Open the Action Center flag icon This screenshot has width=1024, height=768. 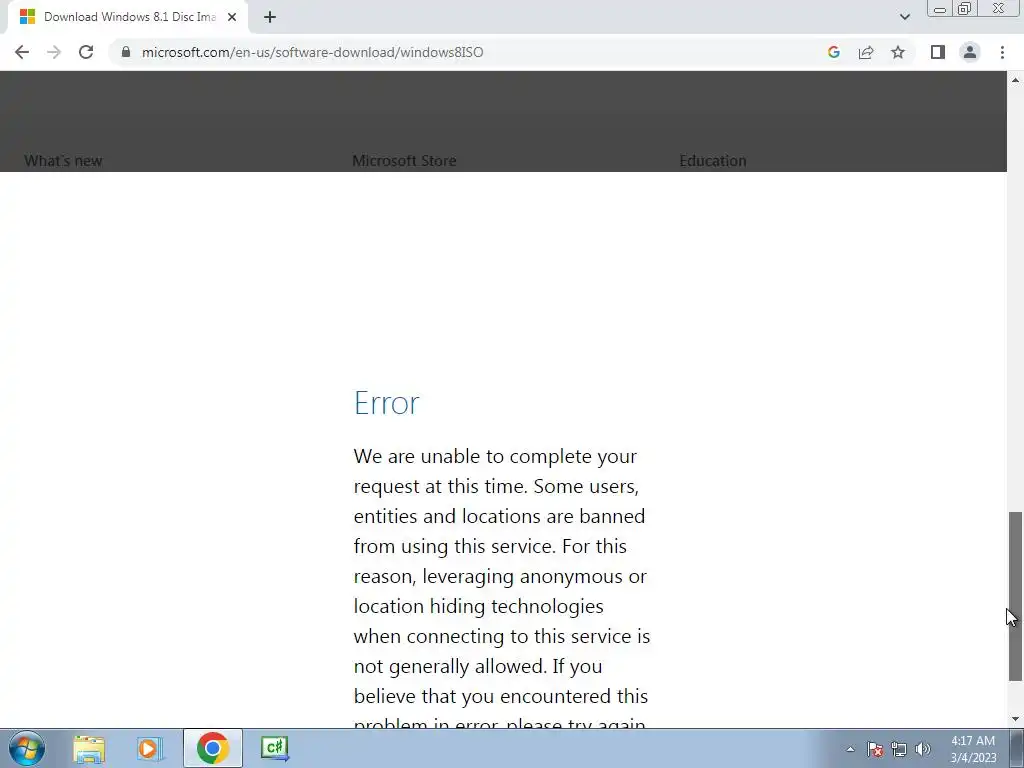(x=875, y=749)
